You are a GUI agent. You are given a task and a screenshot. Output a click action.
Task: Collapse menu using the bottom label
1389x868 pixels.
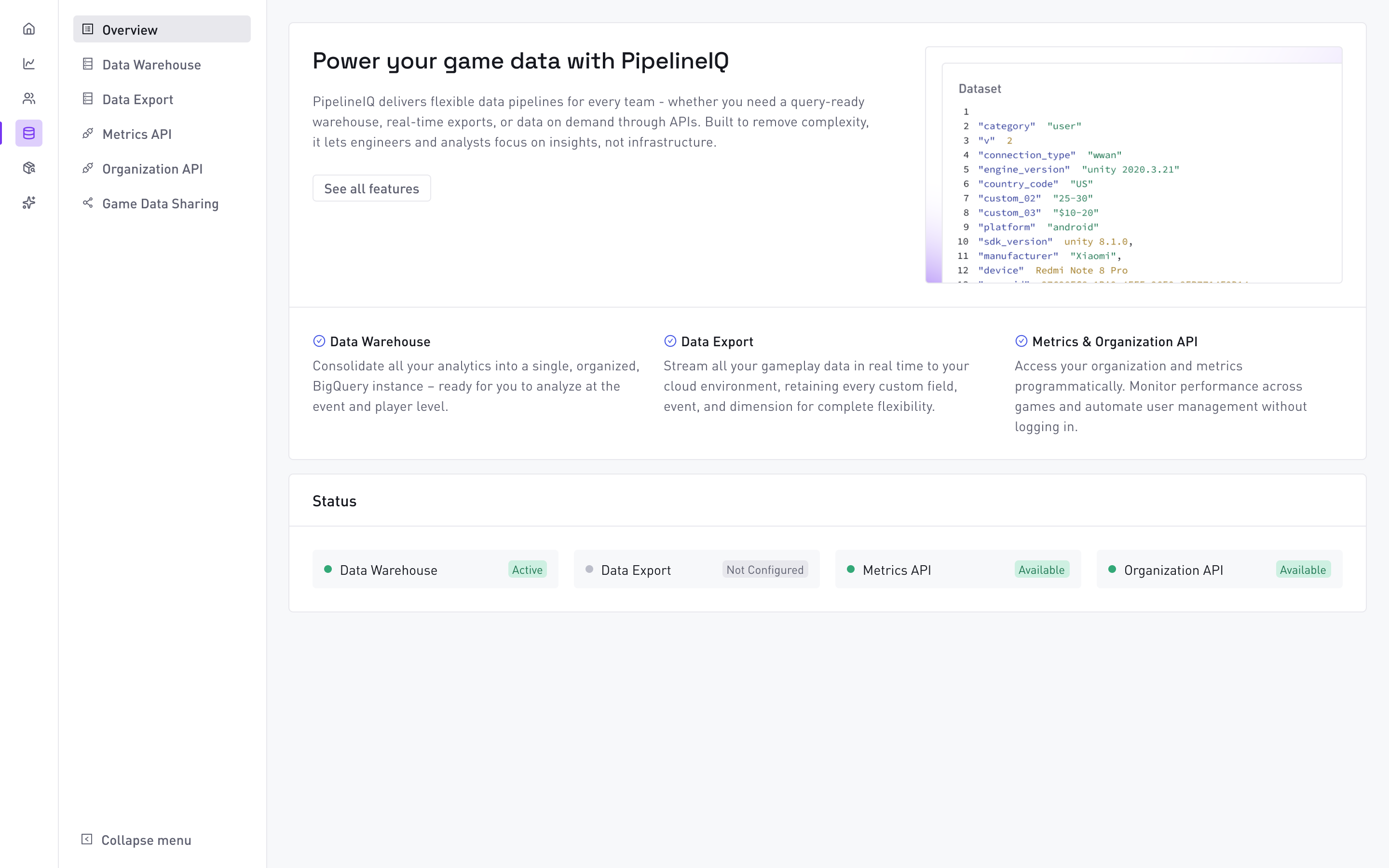[x=146, y=840]
